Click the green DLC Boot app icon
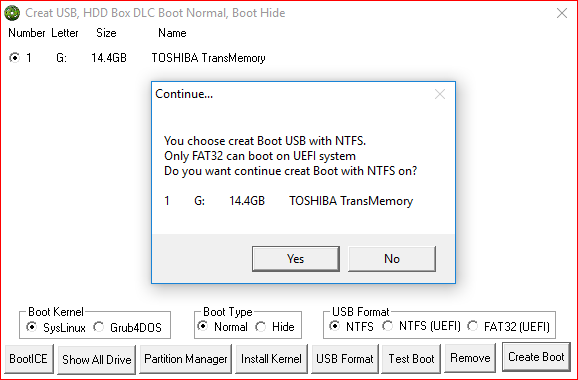 click(x=12, y=13)
